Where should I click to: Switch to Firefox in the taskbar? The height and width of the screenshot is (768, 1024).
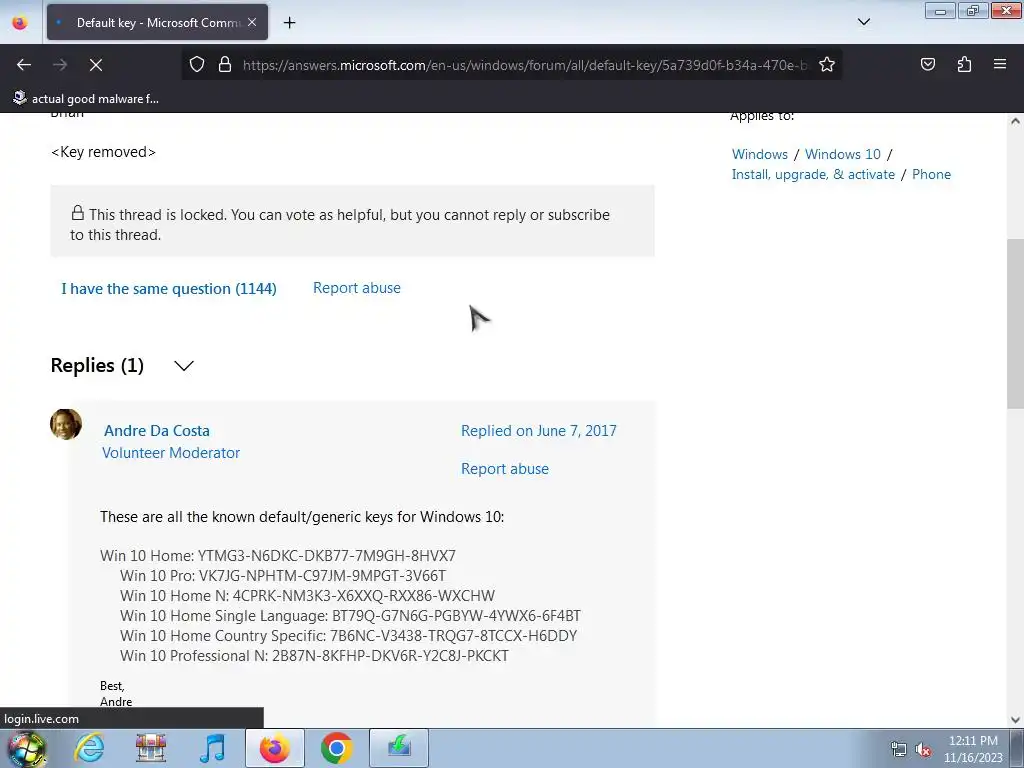click(274, 748)
